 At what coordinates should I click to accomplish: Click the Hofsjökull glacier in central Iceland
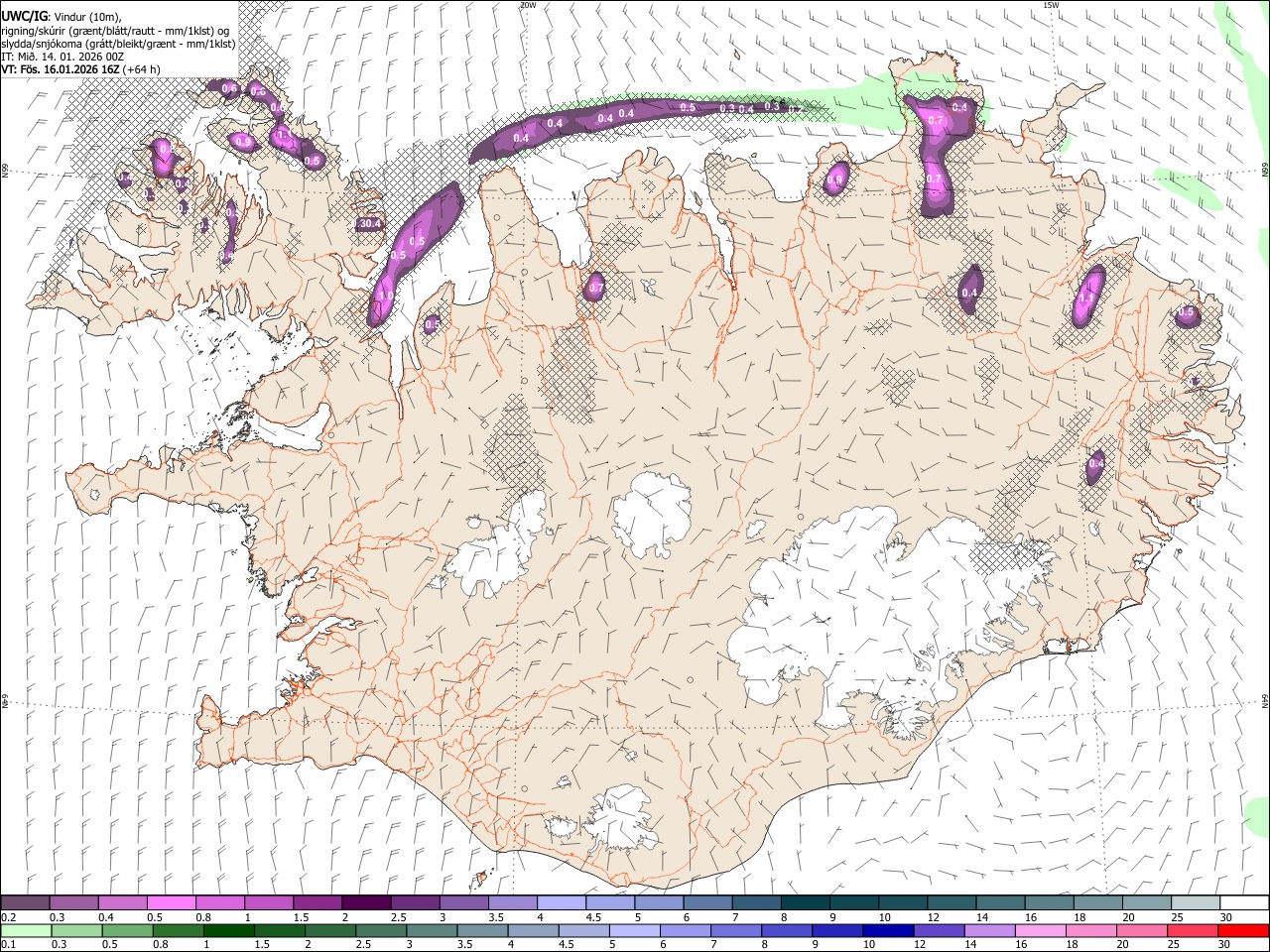(x=651, y=514)
